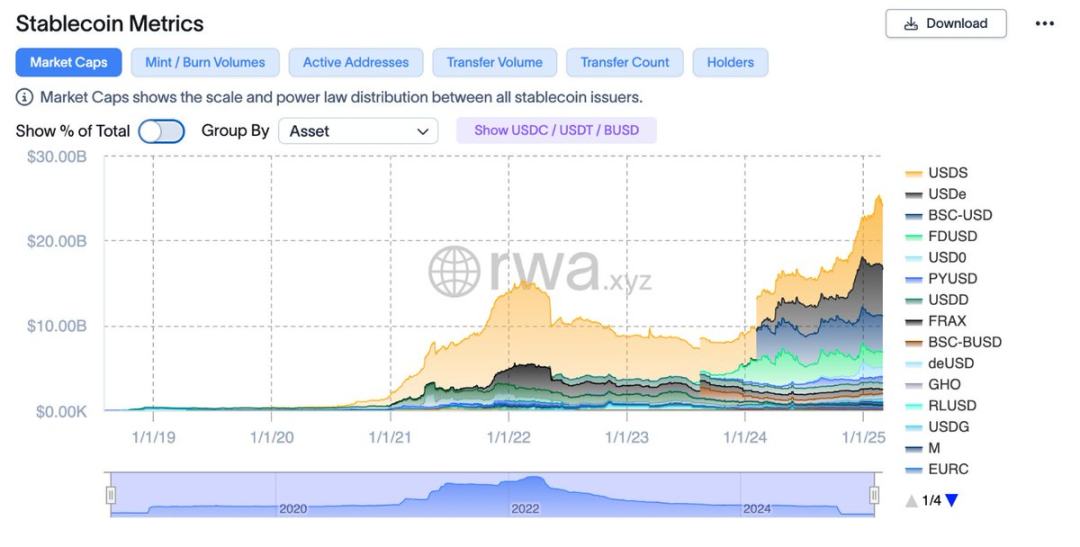Open the Group By Asset dropdown
This screenshot has height=547, width=1080.
(x=358, y=131)
